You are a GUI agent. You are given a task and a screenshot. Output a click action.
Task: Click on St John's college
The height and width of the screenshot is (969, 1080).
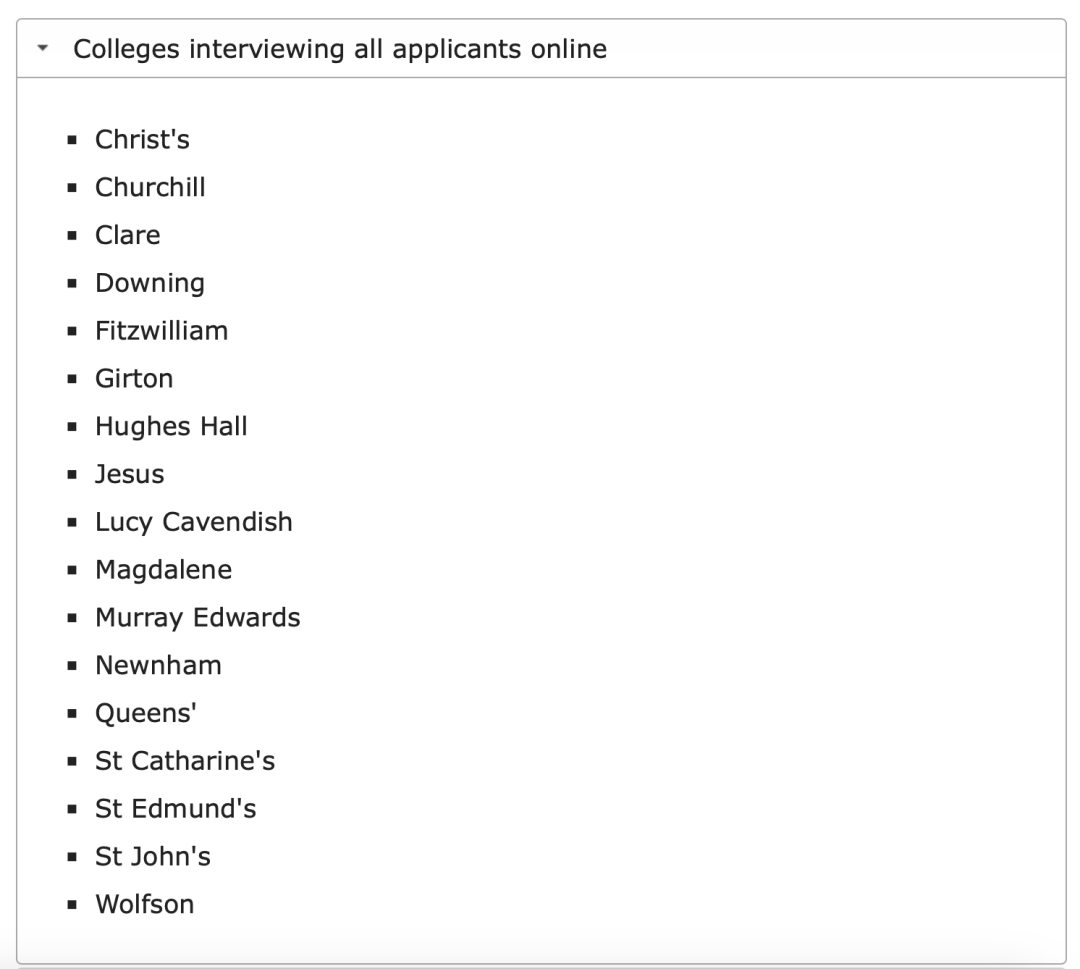pyautogui.click(x=152, y=857)
